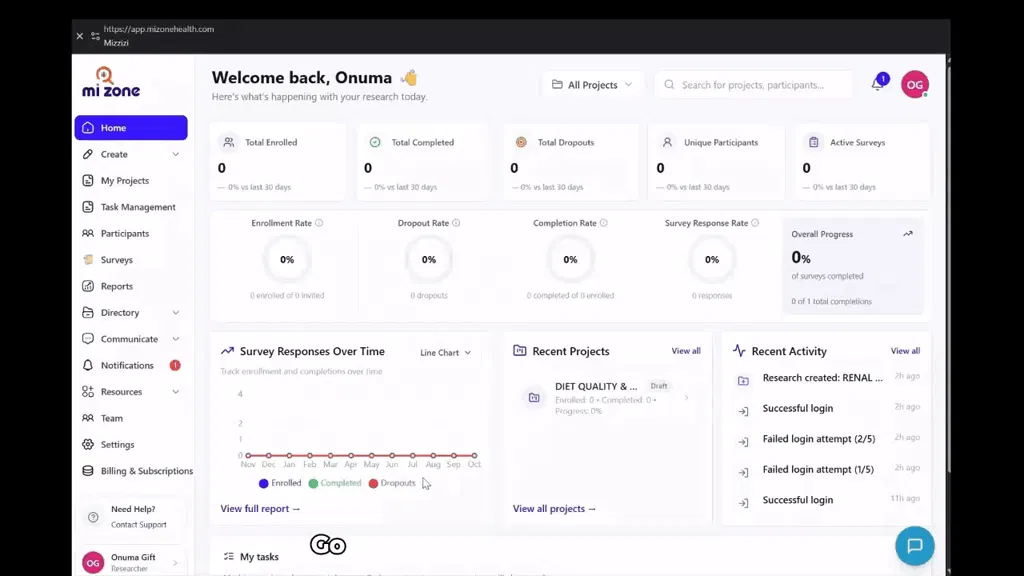Expand the Onuma Gift account menu
This screenshot has width=1024, height=576.
131,562
